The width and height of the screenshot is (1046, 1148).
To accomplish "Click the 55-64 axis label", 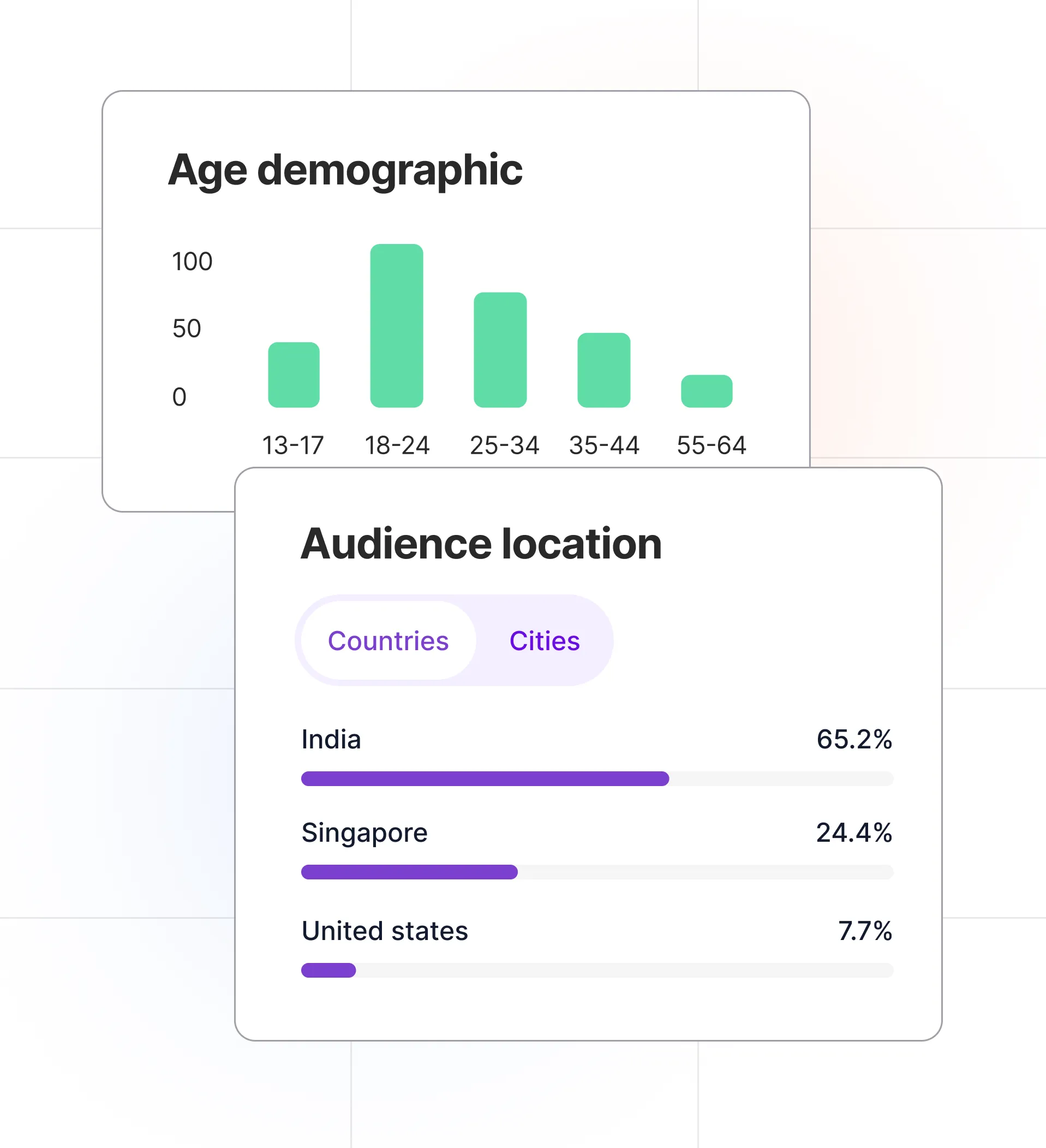I will click(712, 445).
